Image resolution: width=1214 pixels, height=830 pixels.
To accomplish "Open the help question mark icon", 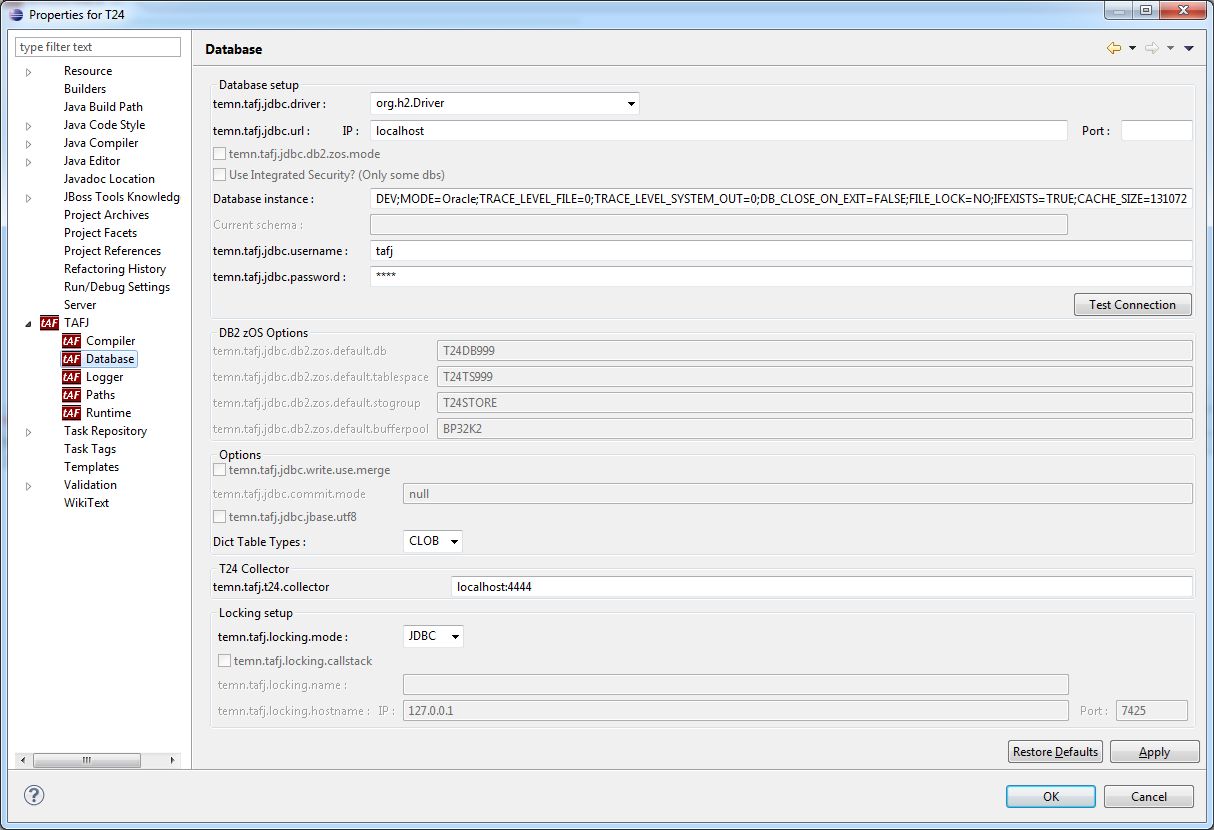I will pos(34,795).
